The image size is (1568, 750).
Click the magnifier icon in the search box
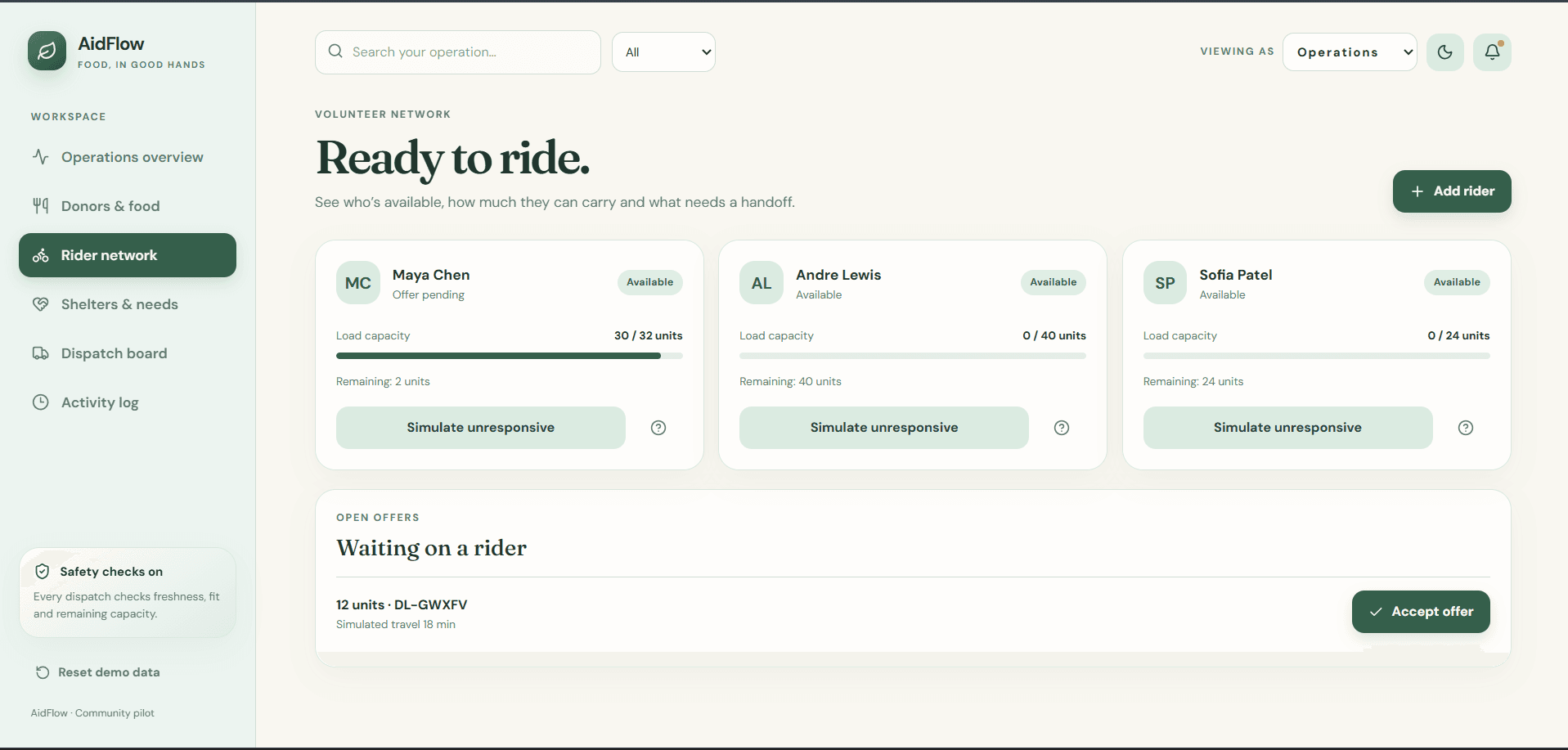pyautogui.click(x=335, y=52)
